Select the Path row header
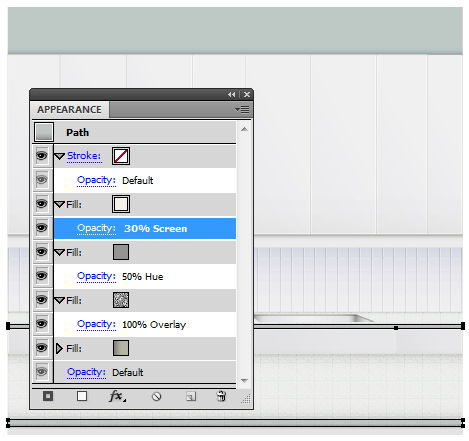This screenshot has height=441, width=469. [x=145, y=132]
